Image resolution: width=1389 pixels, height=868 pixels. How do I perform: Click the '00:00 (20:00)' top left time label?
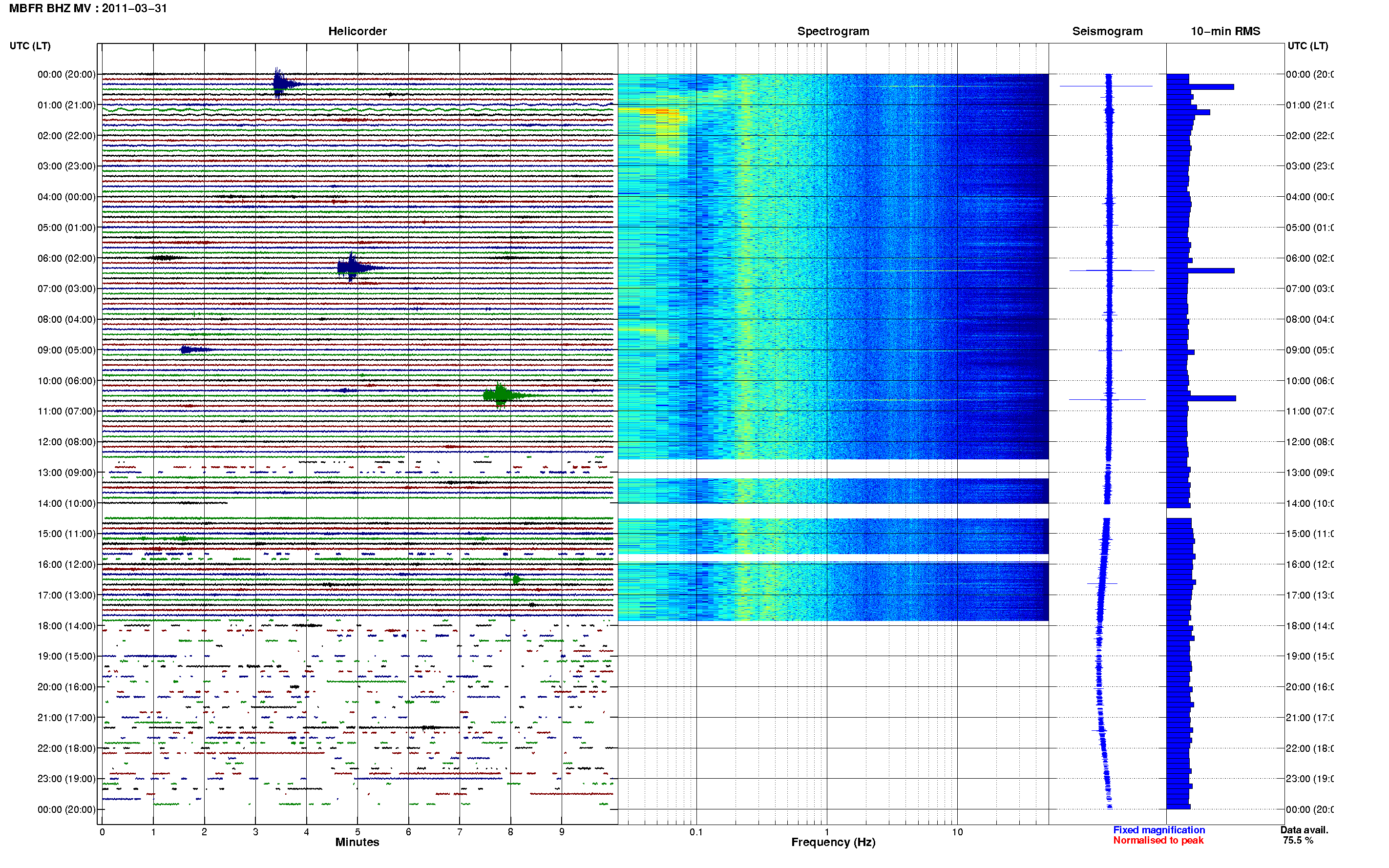[x=66, y=74]
